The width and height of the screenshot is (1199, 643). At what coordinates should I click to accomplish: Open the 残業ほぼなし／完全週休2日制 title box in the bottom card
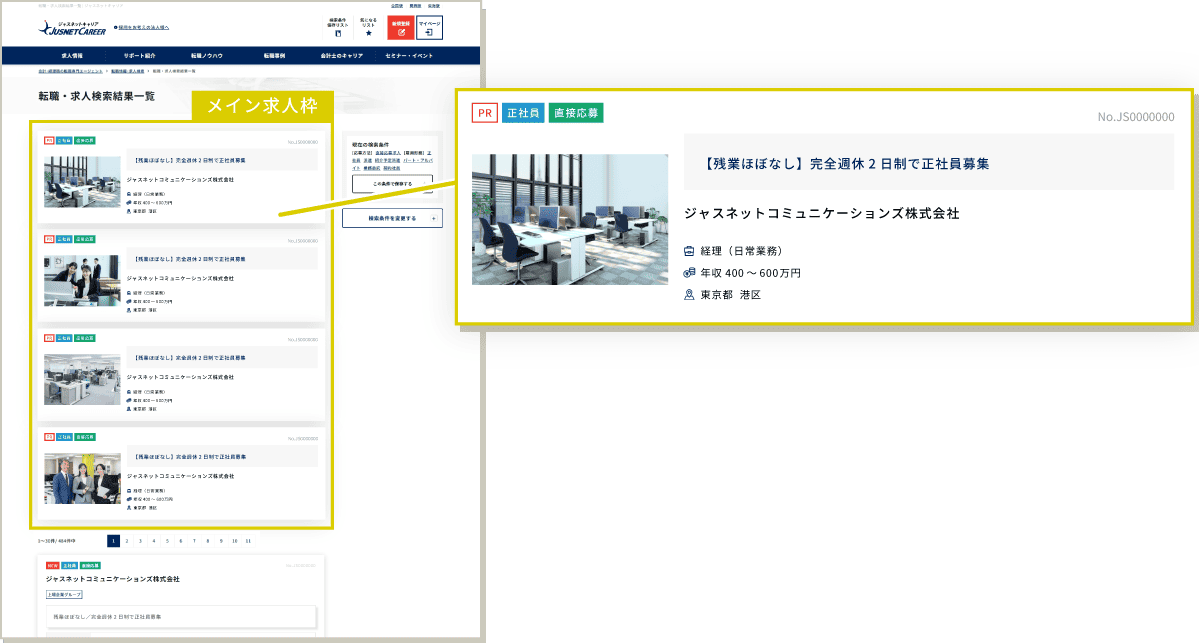click(180, 616)
